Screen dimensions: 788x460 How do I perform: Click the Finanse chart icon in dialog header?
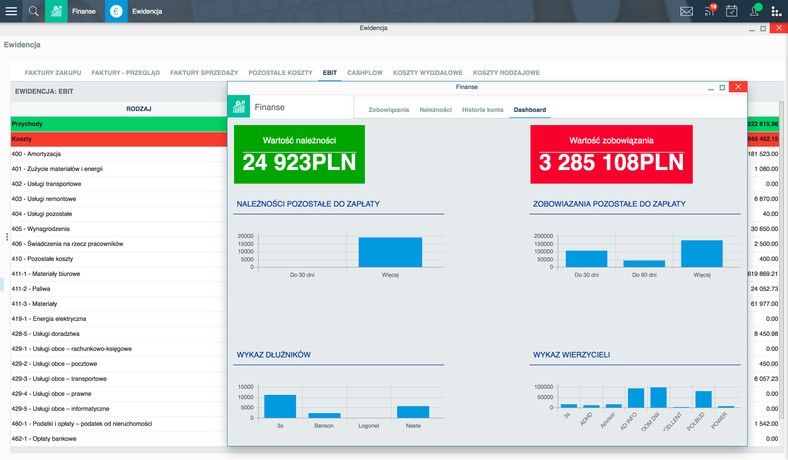click(x=239, y=107)
